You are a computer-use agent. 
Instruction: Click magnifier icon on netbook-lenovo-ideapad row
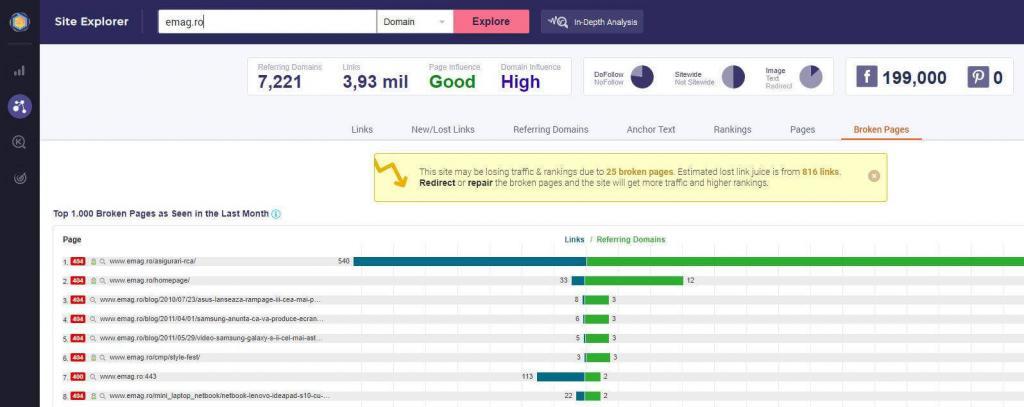coord(103,396)
